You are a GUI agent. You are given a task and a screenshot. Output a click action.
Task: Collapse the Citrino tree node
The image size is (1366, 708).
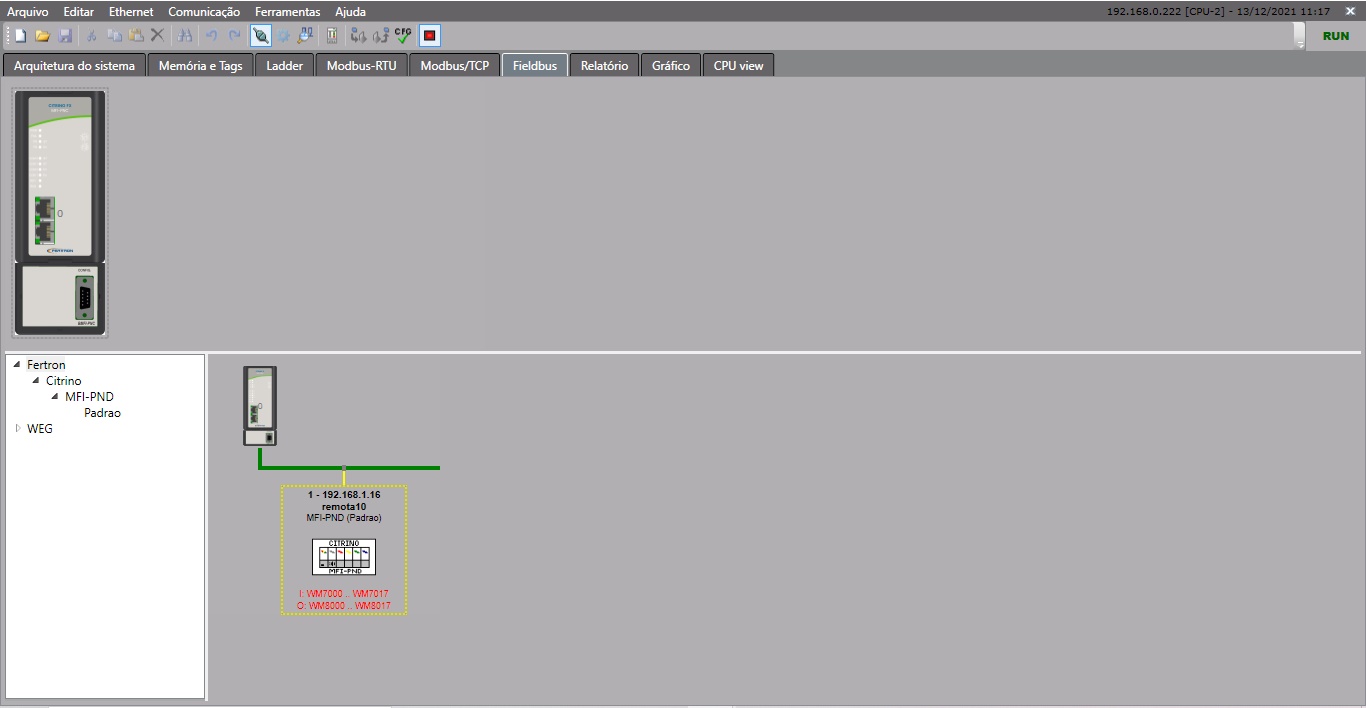[36, 381]
